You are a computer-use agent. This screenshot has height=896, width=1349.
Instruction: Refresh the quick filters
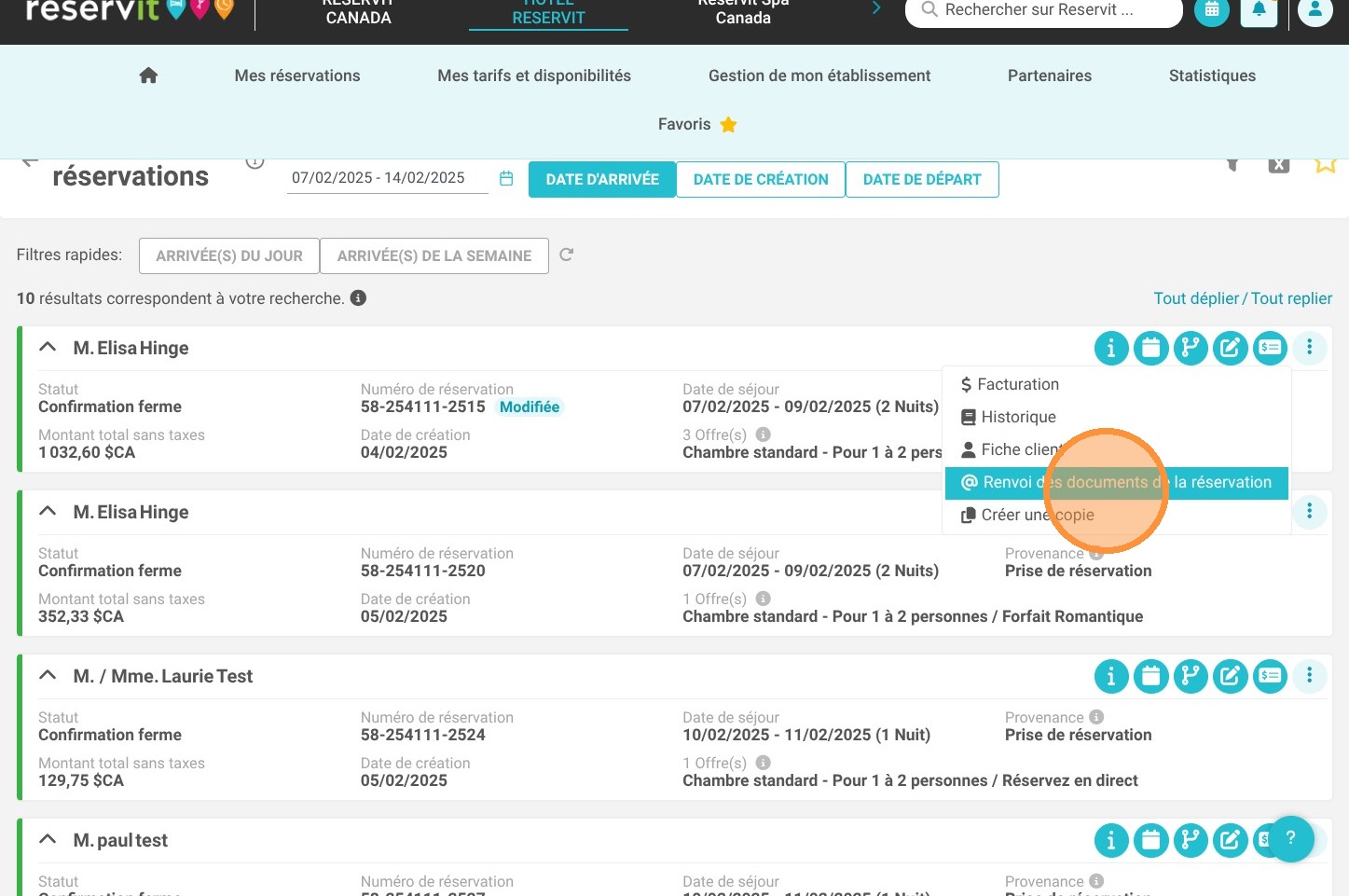coord(566,255)
